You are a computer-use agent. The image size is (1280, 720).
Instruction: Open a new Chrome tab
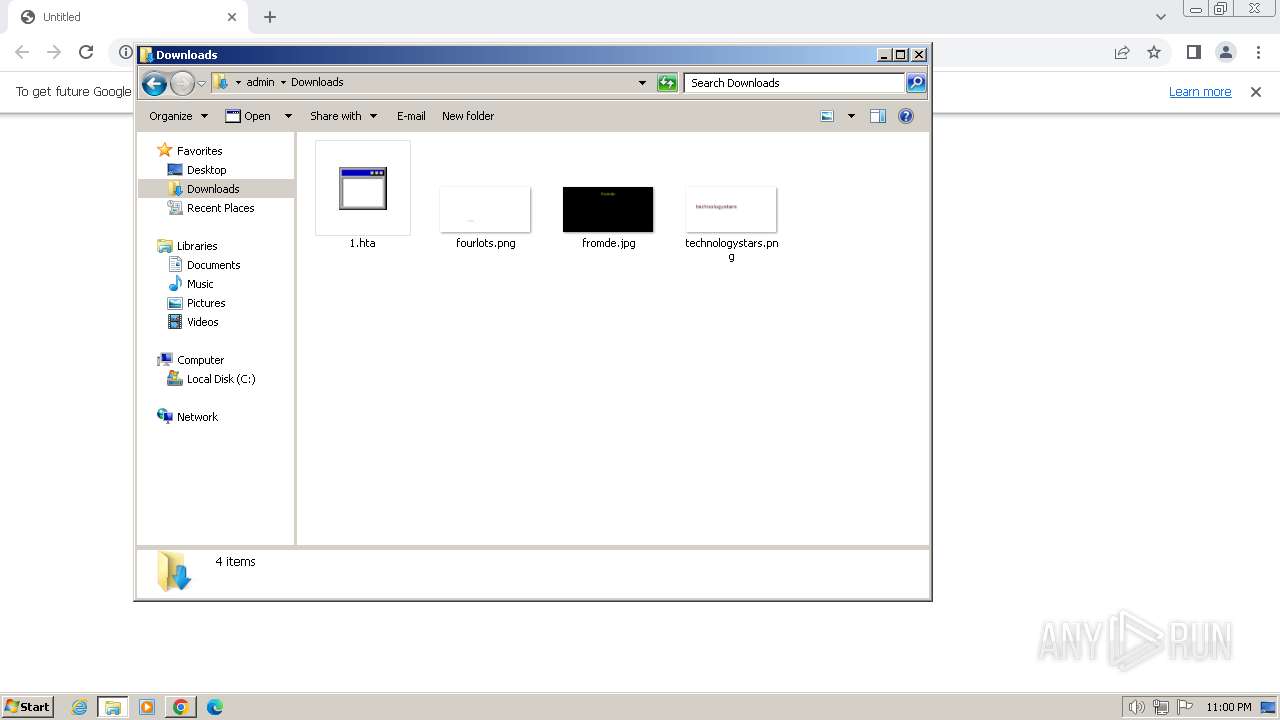pyautogui.click(x=270, y=17)
